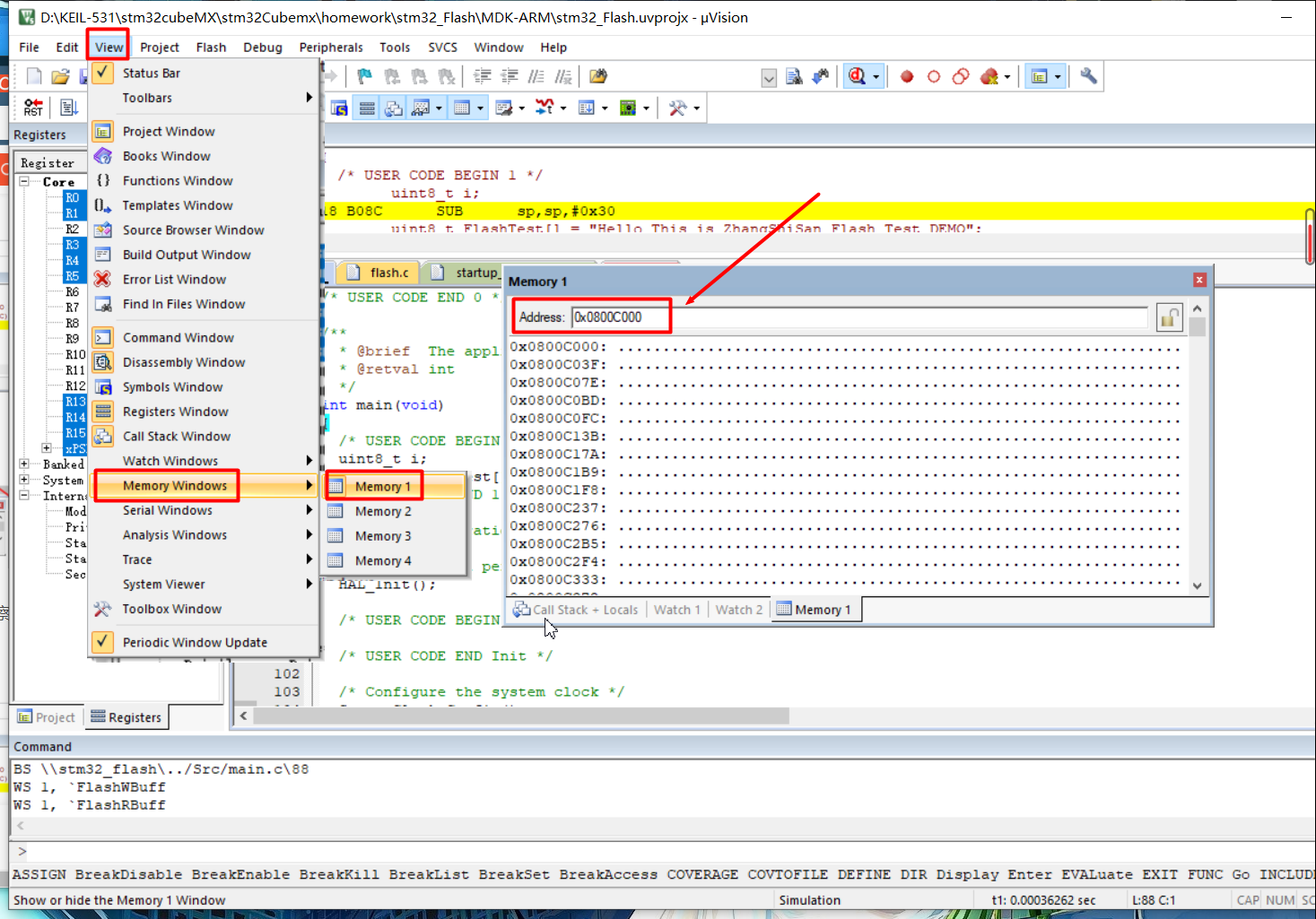Expand the Internal registers group

(25, 496)
